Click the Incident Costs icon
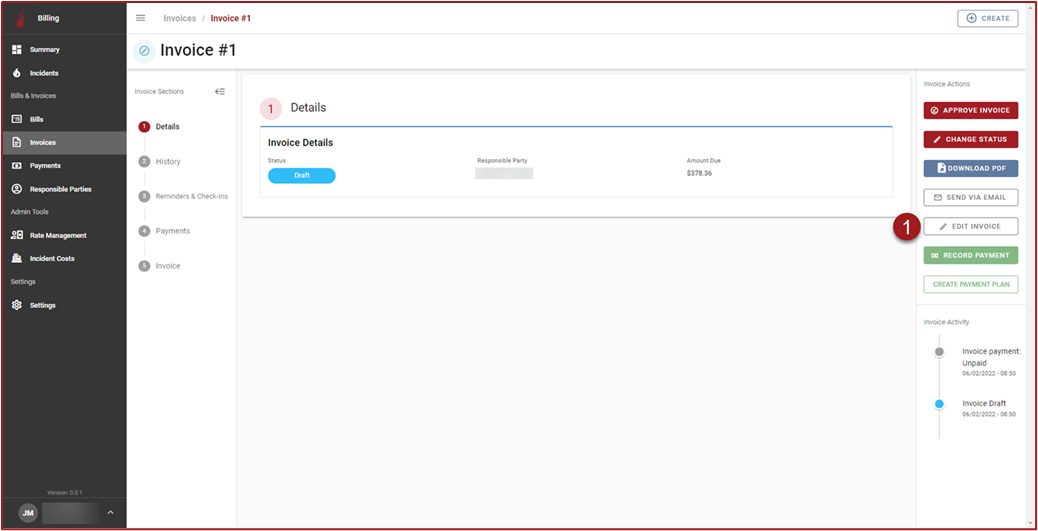 [x=17, y=258]
